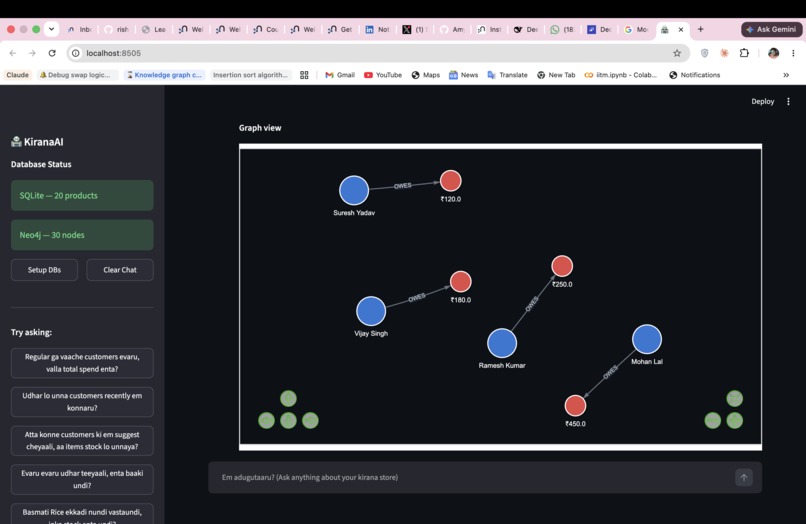Viewport: 806px width, 524px height.
Task: Select the Vijay Singh customer node
Action: pyautogui.click(x=371, y=311)
